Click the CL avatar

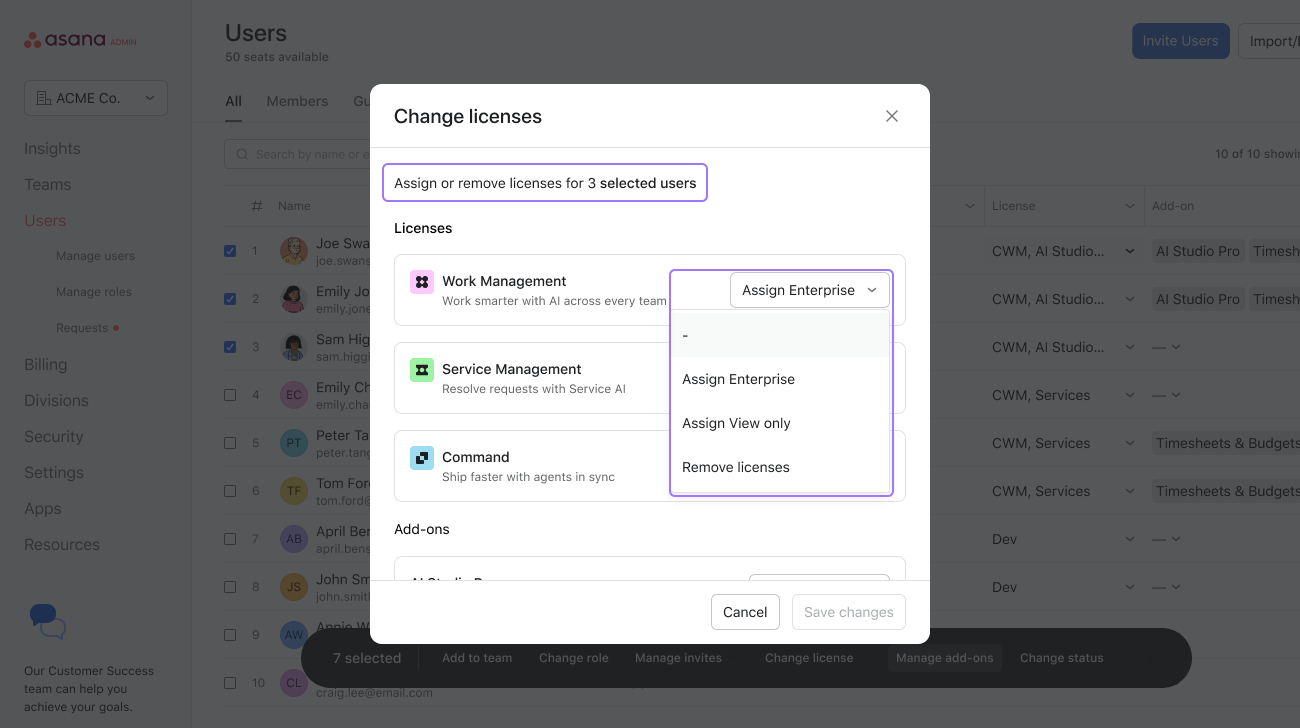click(x=294, y=683)
